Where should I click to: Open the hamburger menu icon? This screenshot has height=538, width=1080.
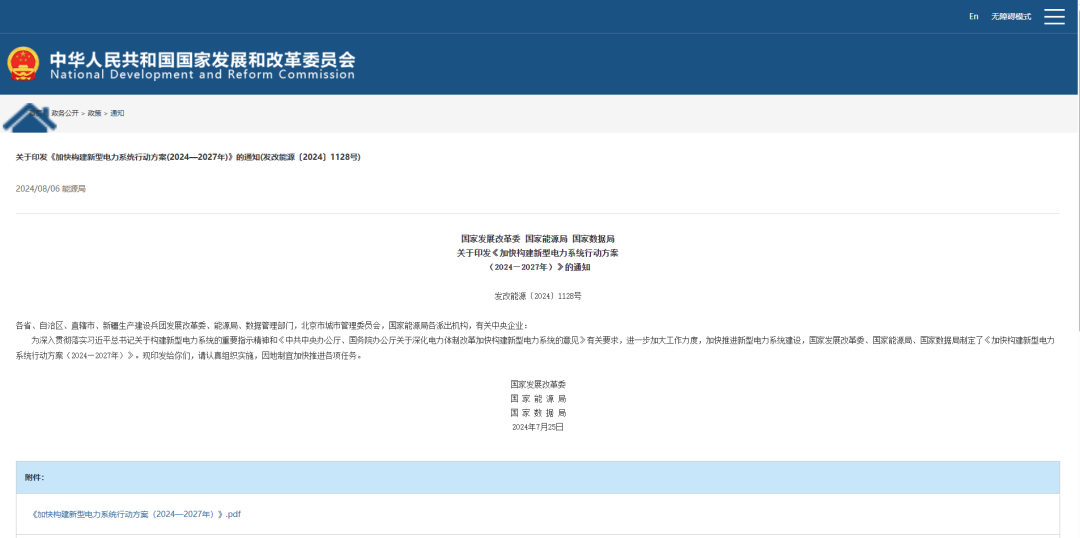point(1054,17)
